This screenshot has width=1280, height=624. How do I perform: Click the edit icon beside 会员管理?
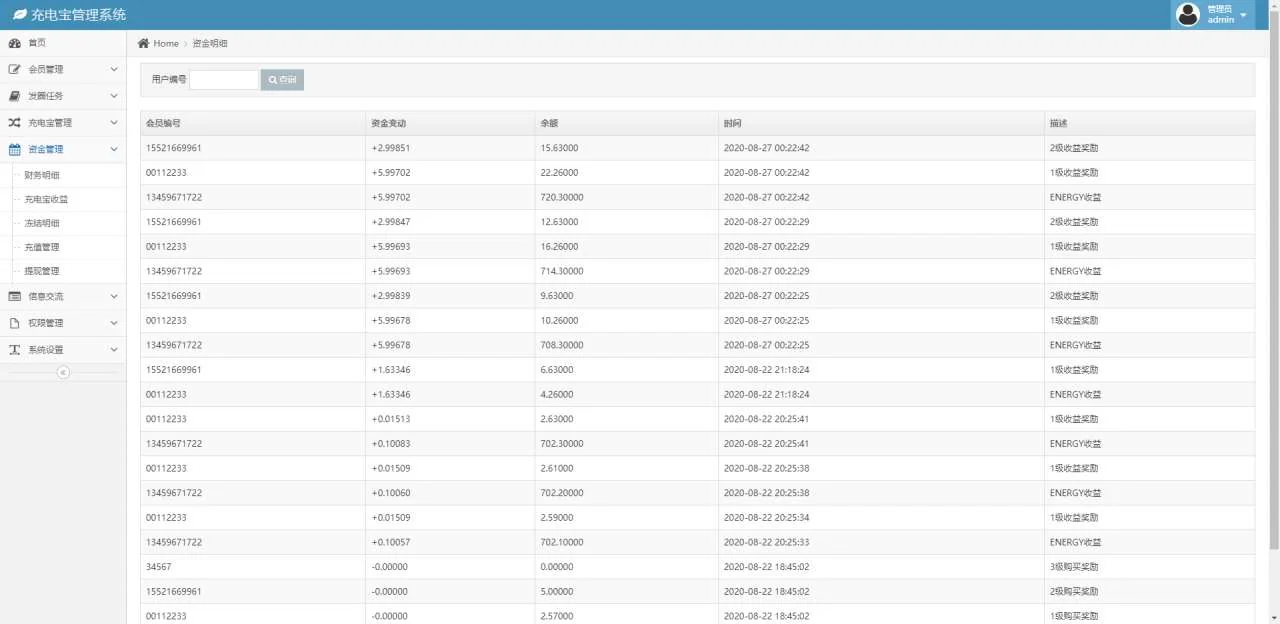coord(14,70)
